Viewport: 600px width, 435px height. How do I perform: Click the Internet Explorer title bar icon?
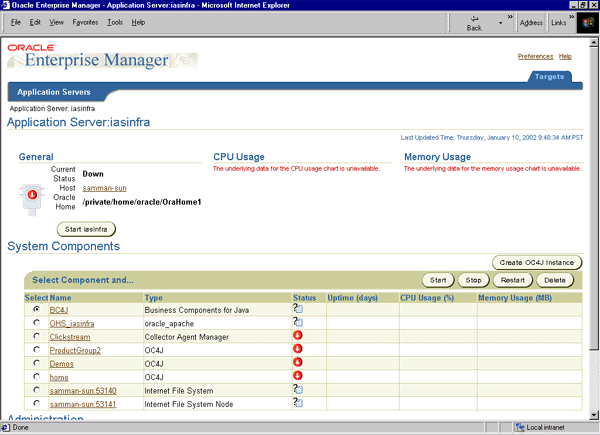pos(5,5)
